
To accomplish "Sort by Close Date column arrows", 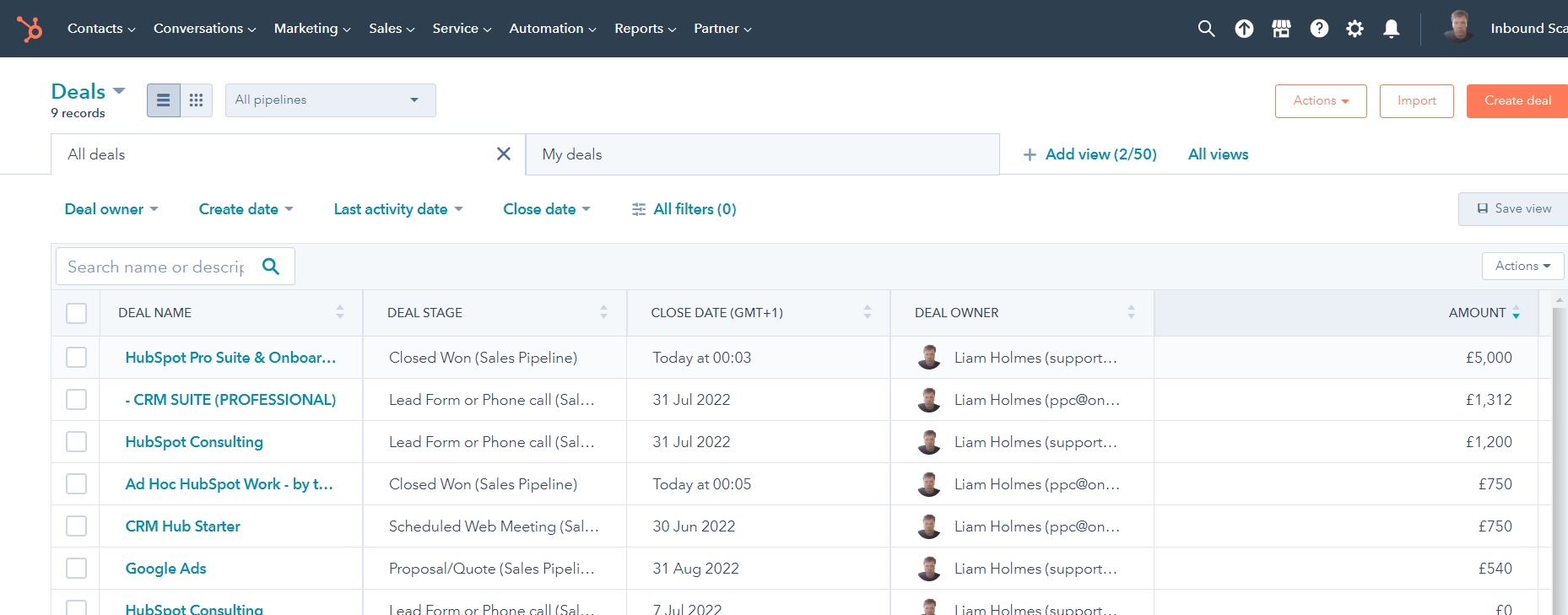I will tap(868, 312).
